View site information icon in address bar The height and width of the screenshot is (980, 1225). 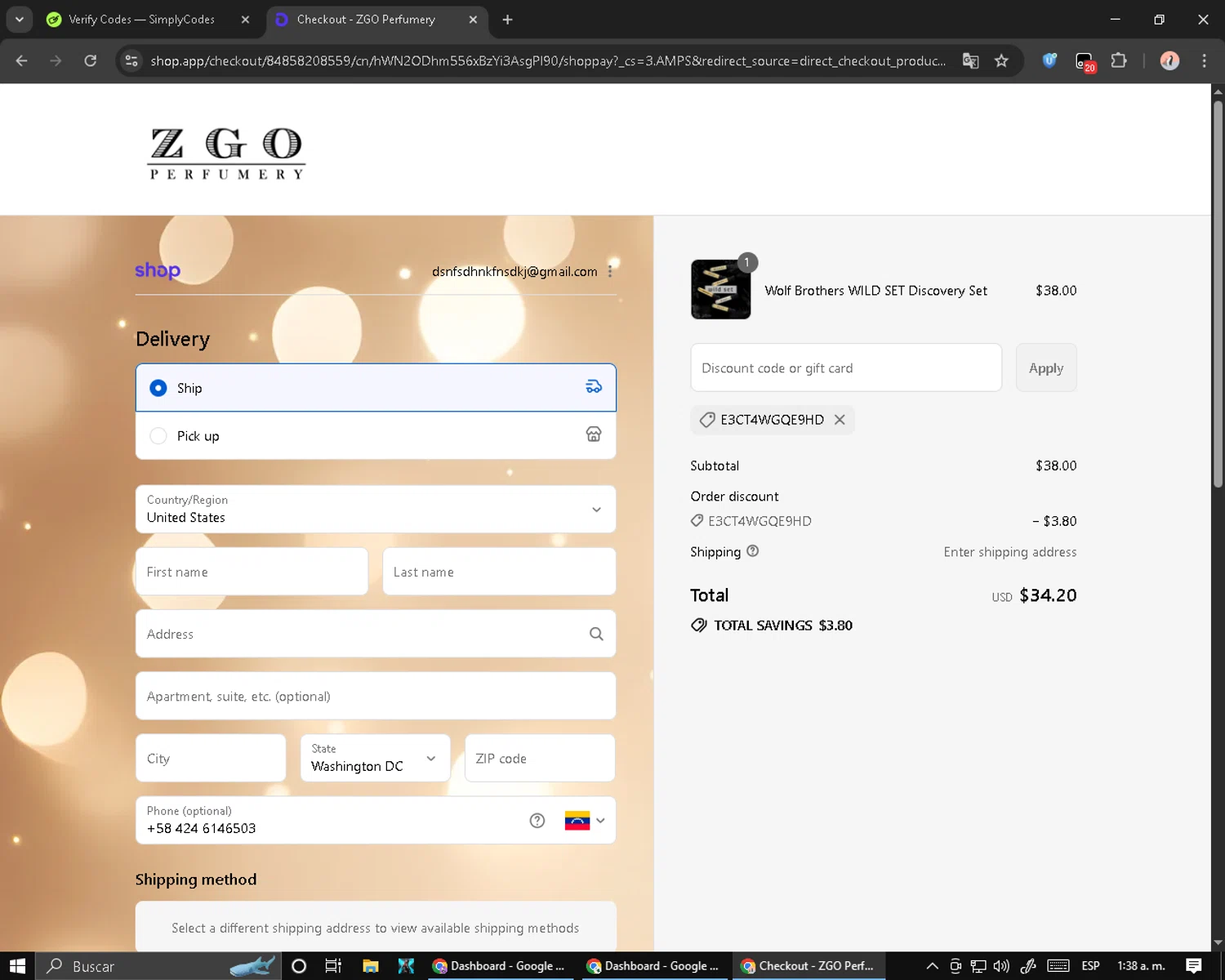pos(131,60)
